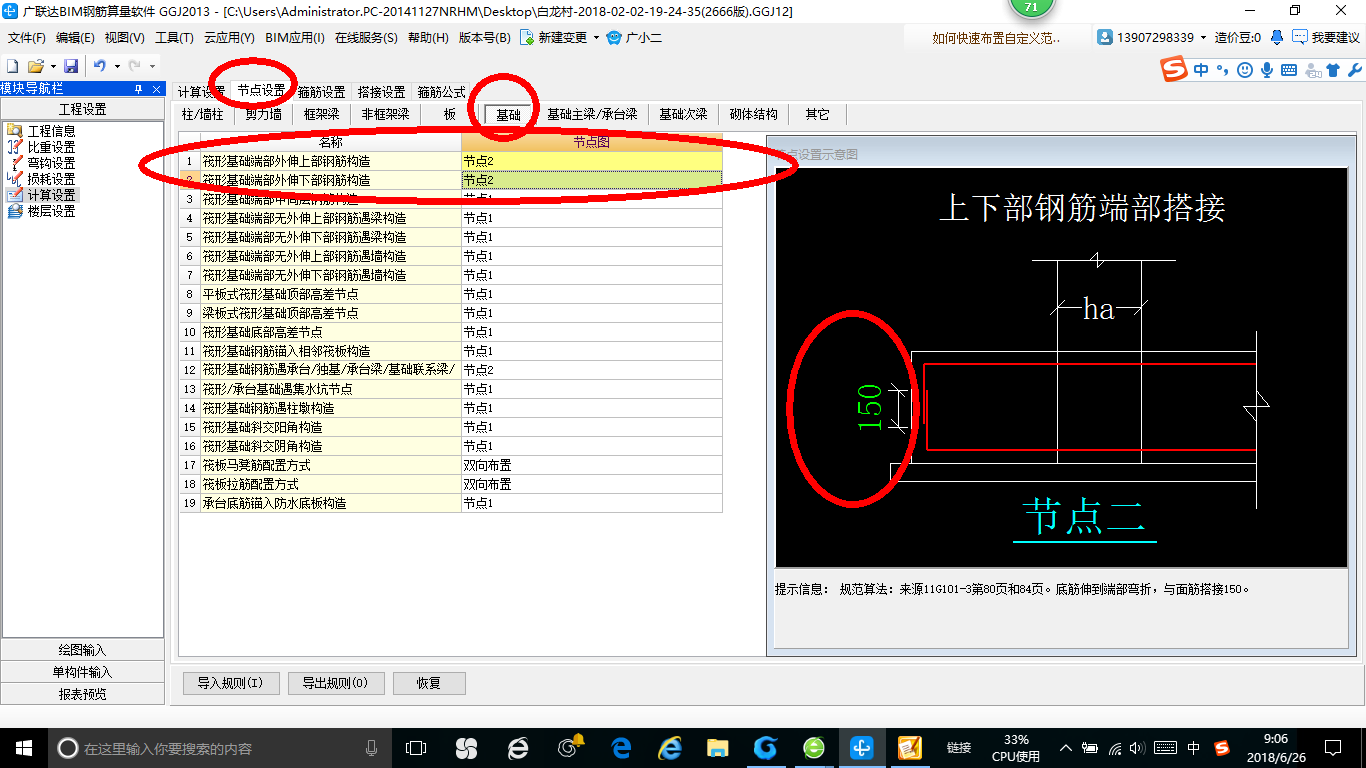Click the Save floppy disk icon
The height and width of the screenshot is (768, 1366).
71,66
